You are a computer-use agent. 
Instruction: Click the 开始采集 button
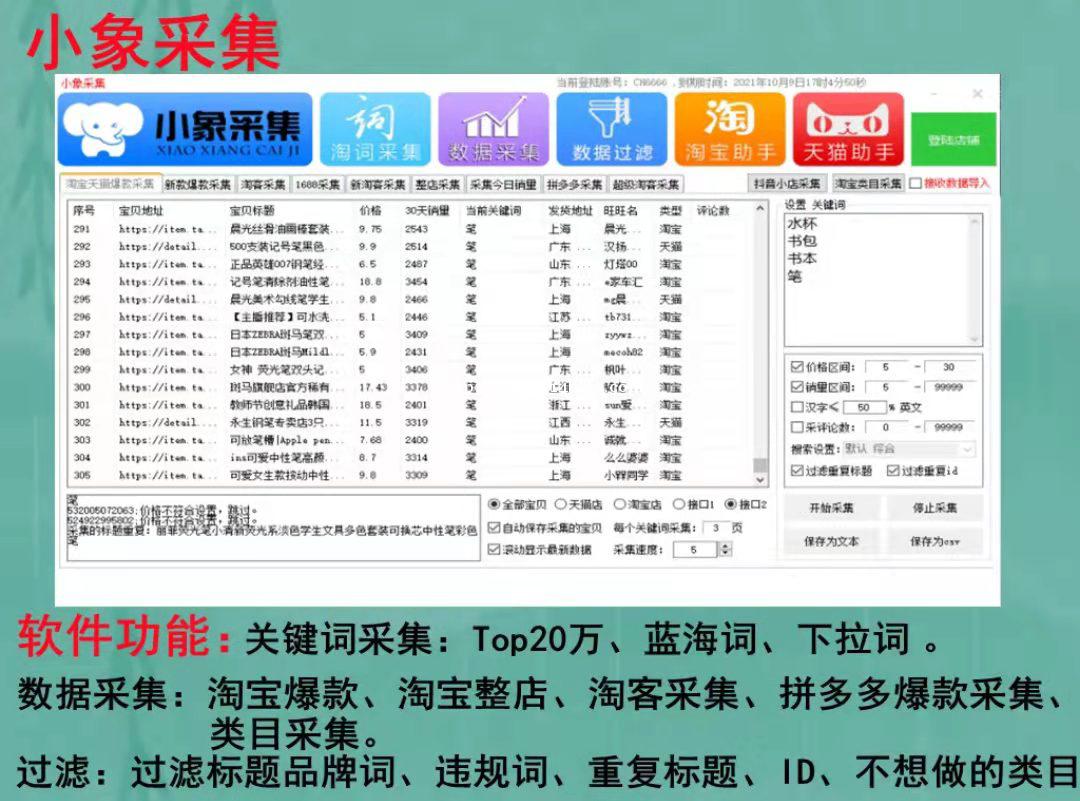click(x=831, y=508)
